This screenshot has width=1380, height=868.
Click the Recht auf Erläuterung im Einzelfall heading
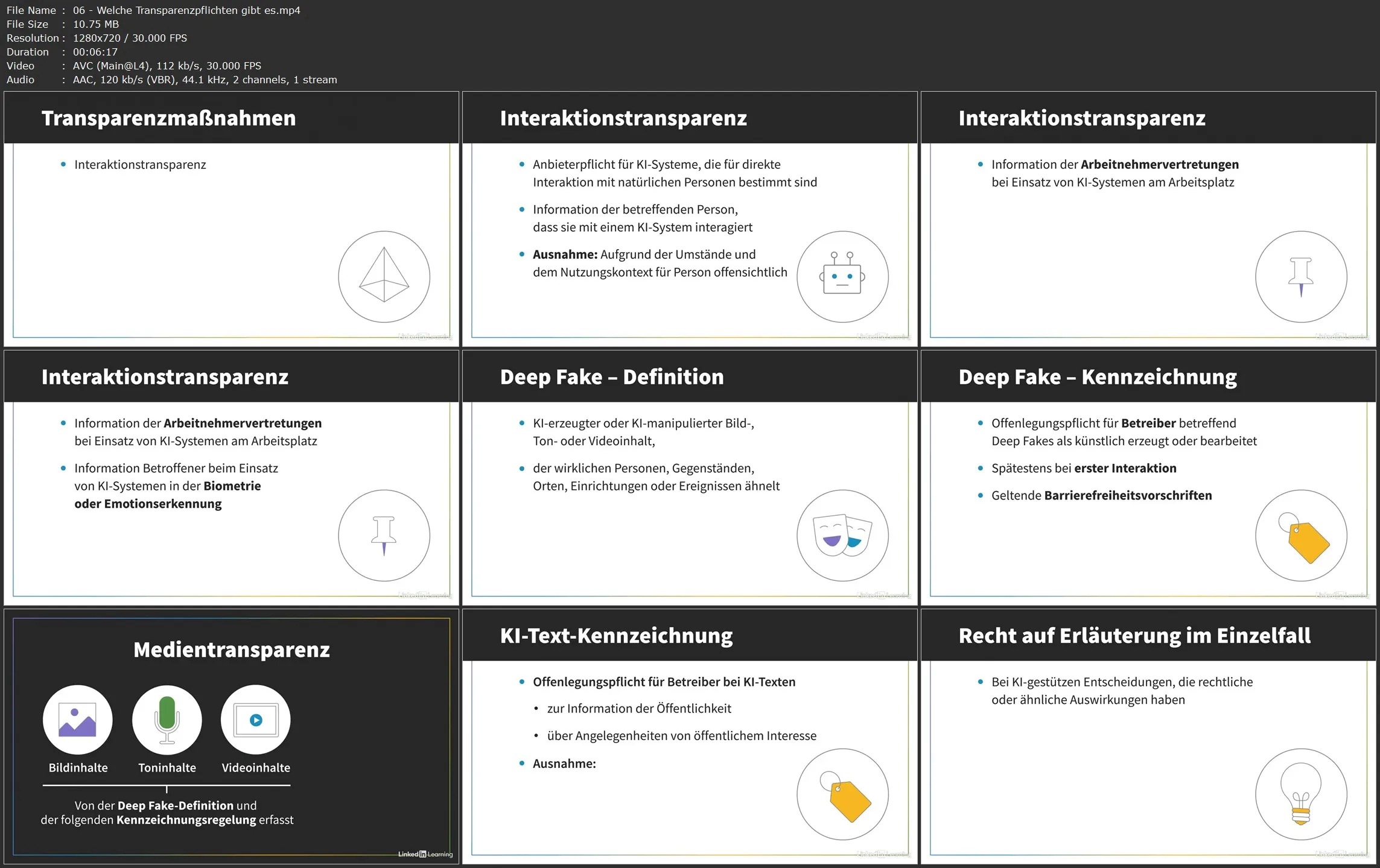pyautogui.click(x=1134, y=635)
